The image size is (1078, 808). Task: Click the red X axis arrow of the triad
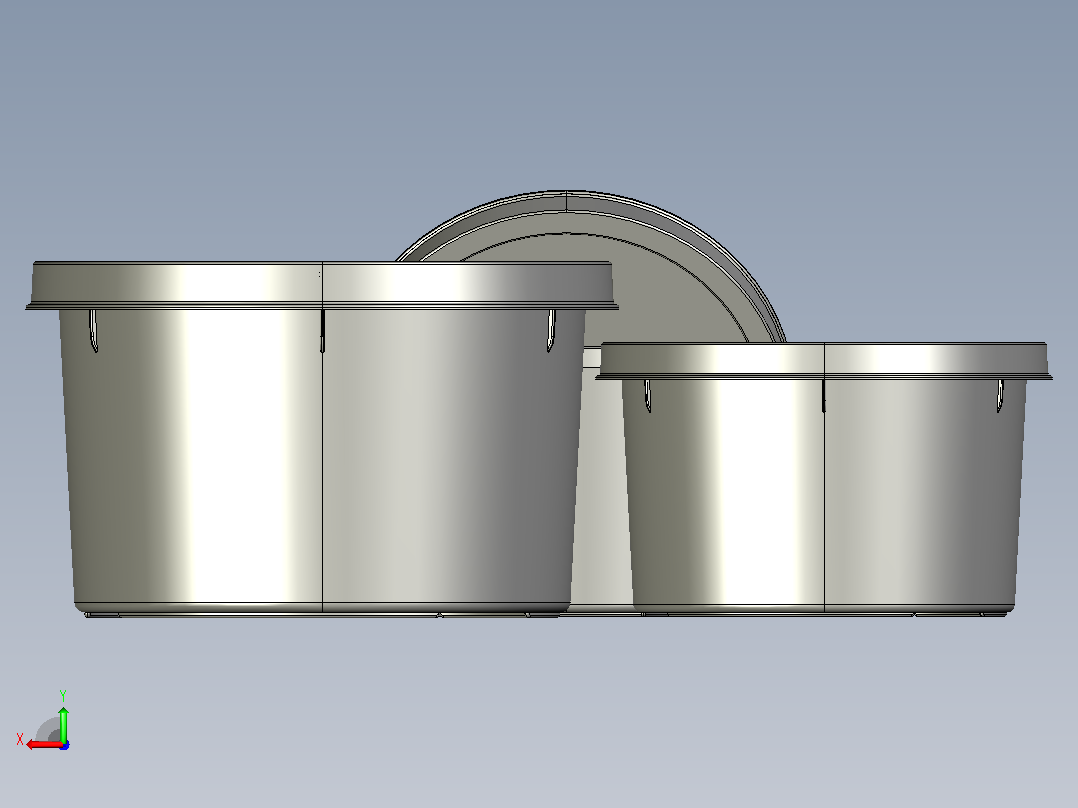(x=43, y=745)
